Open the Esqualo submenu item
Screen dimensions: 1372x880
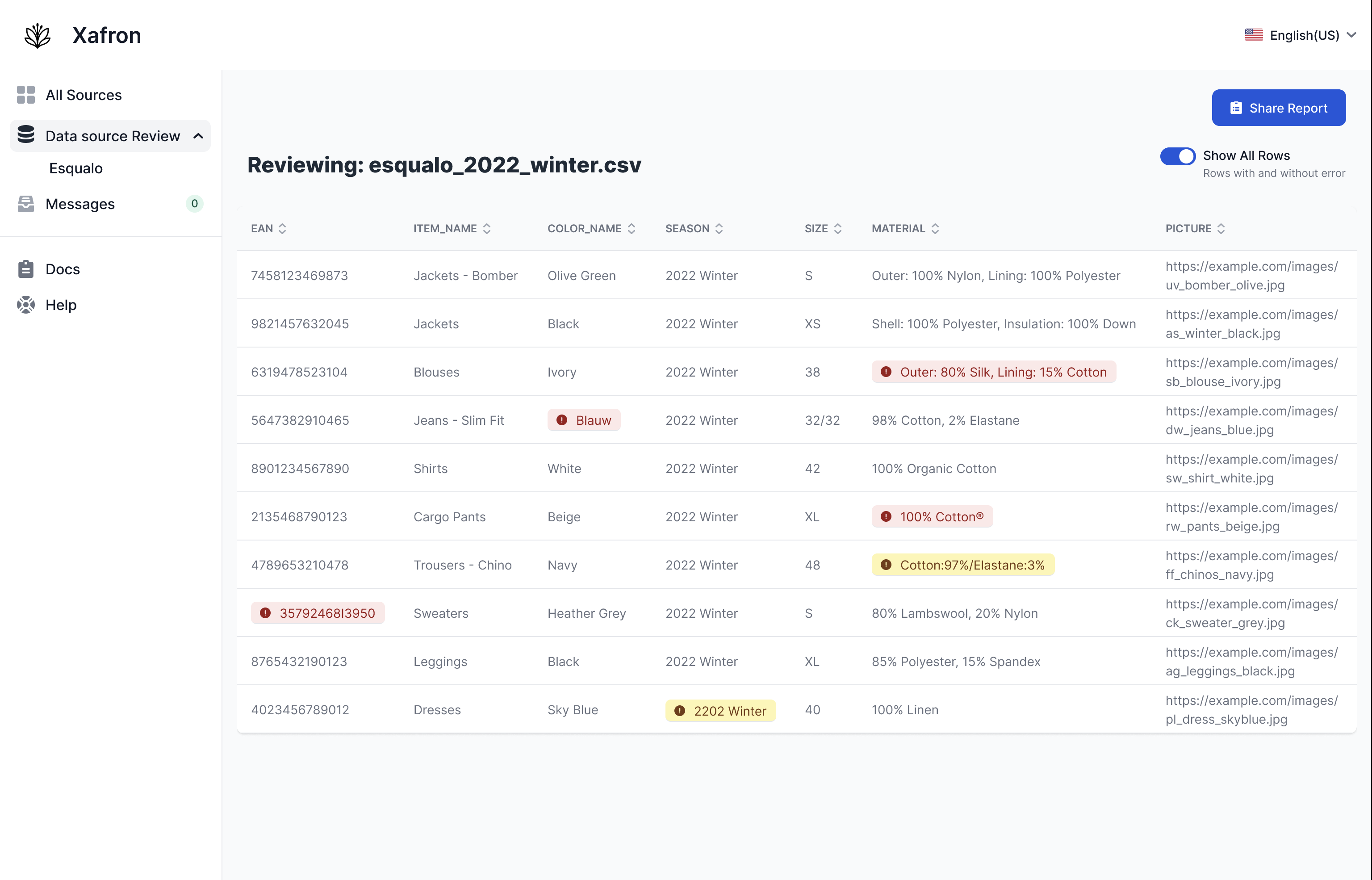[76, 168]
